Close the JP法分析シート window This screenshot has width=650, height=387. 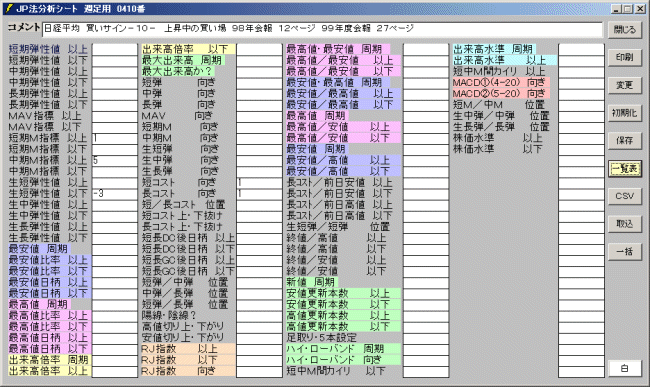(640, 9)
